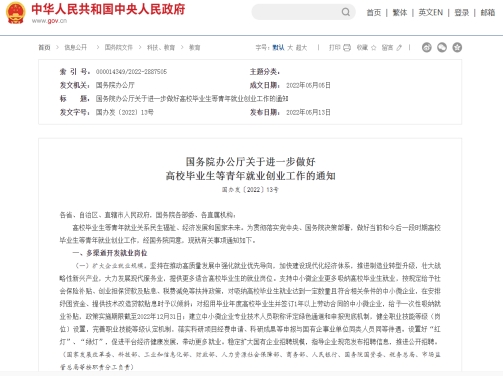503x377 pixels.
Task: Go to 首页 in the breadcrumb
Action: [44, 48]
